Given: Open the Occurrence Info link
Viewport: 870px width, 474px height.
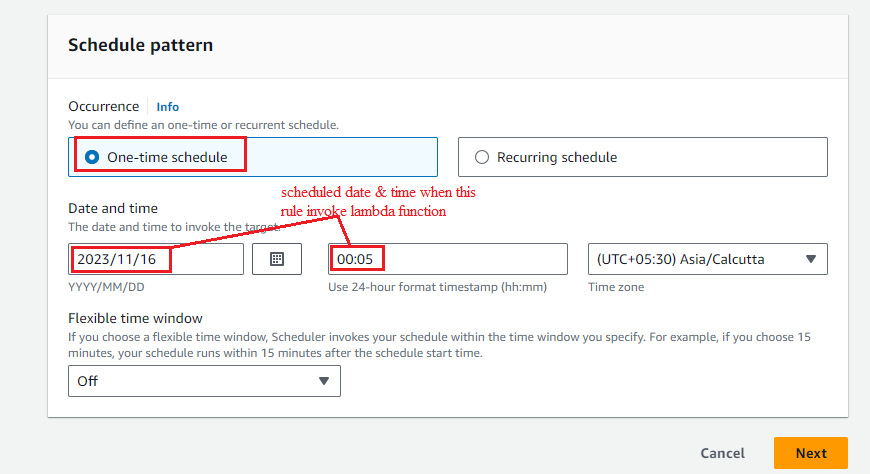Looking at the screenshot, I should [168, 107].
